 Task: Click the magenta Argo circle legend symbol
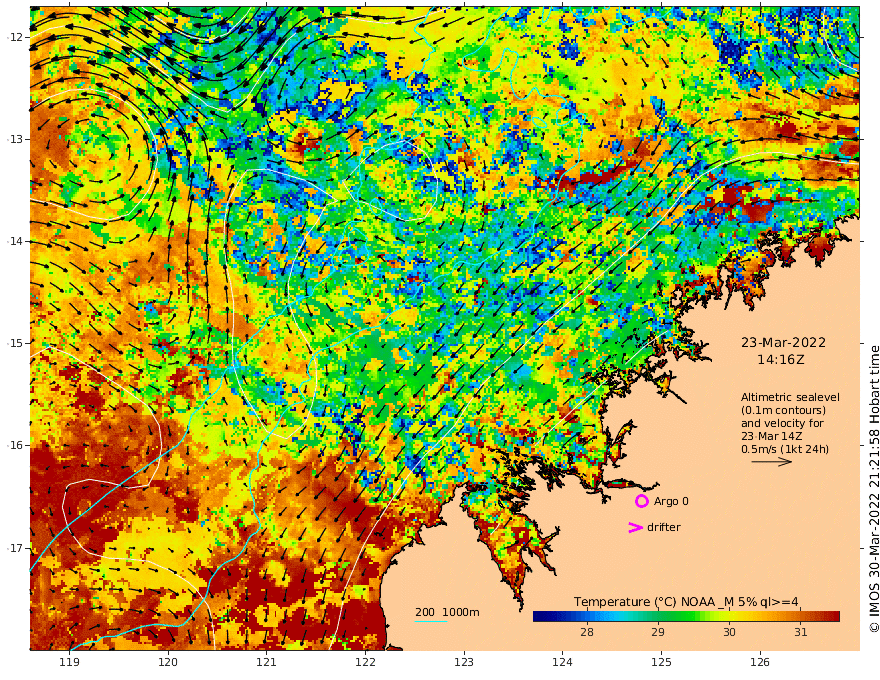641,501
